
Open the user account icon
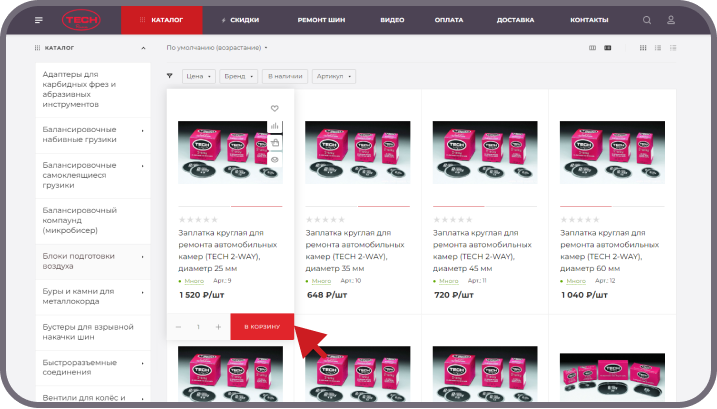pos(671,20)
